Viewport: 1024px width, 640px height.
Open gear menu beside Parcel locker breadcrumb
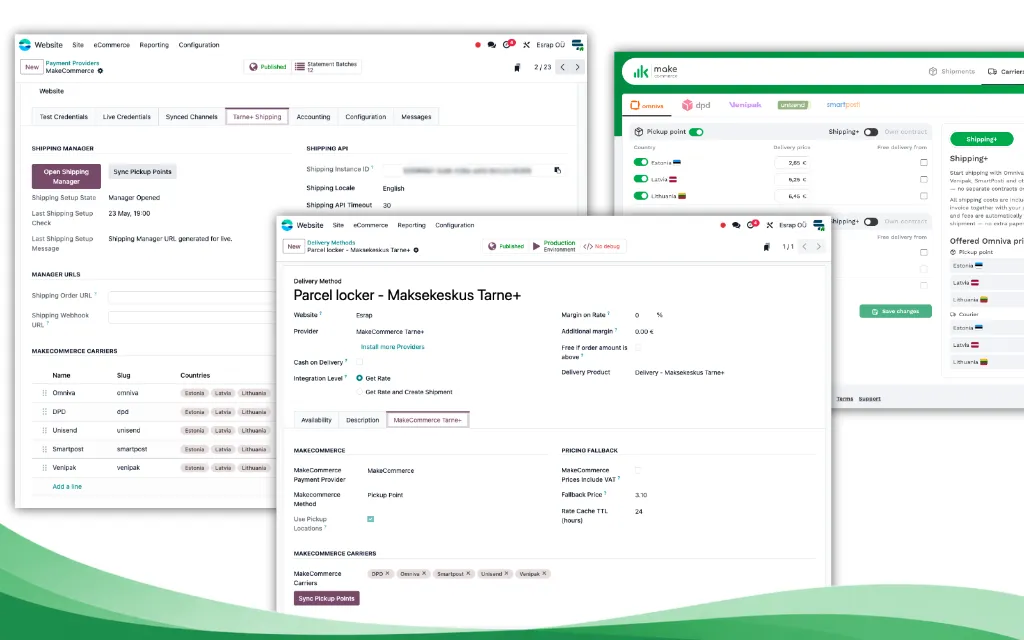click(416, 250)
